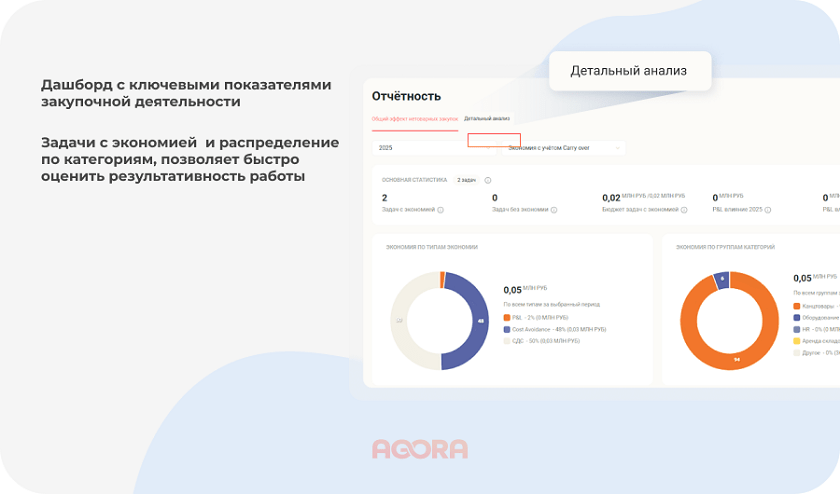
Task: Click beige СДС legend swatch
Action: pyautogui.click(x=507, y=341)
